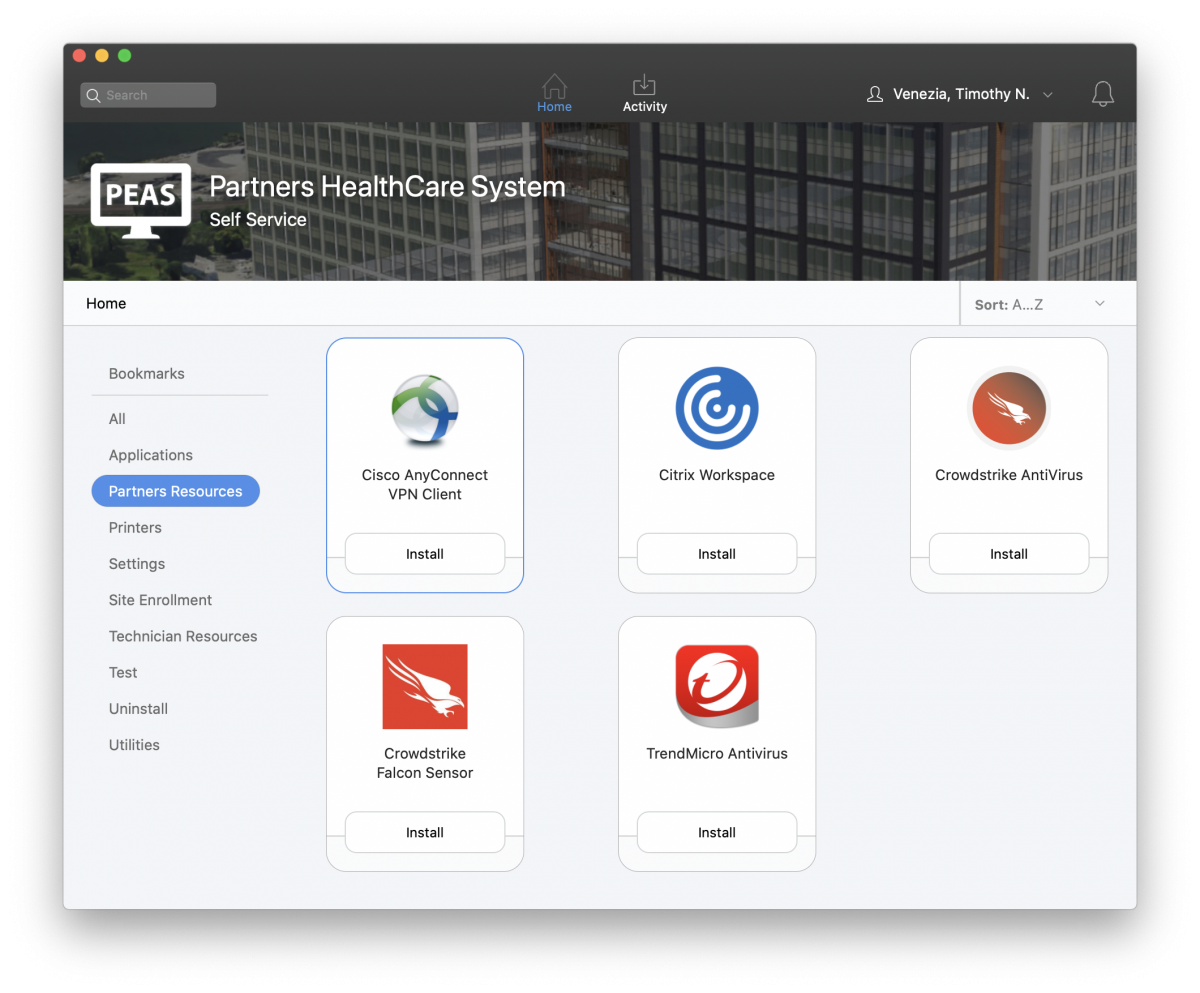Click the Self Service subtitle in banner
The width and height of the screenshot is (1200, 993).
coord(258,220)
